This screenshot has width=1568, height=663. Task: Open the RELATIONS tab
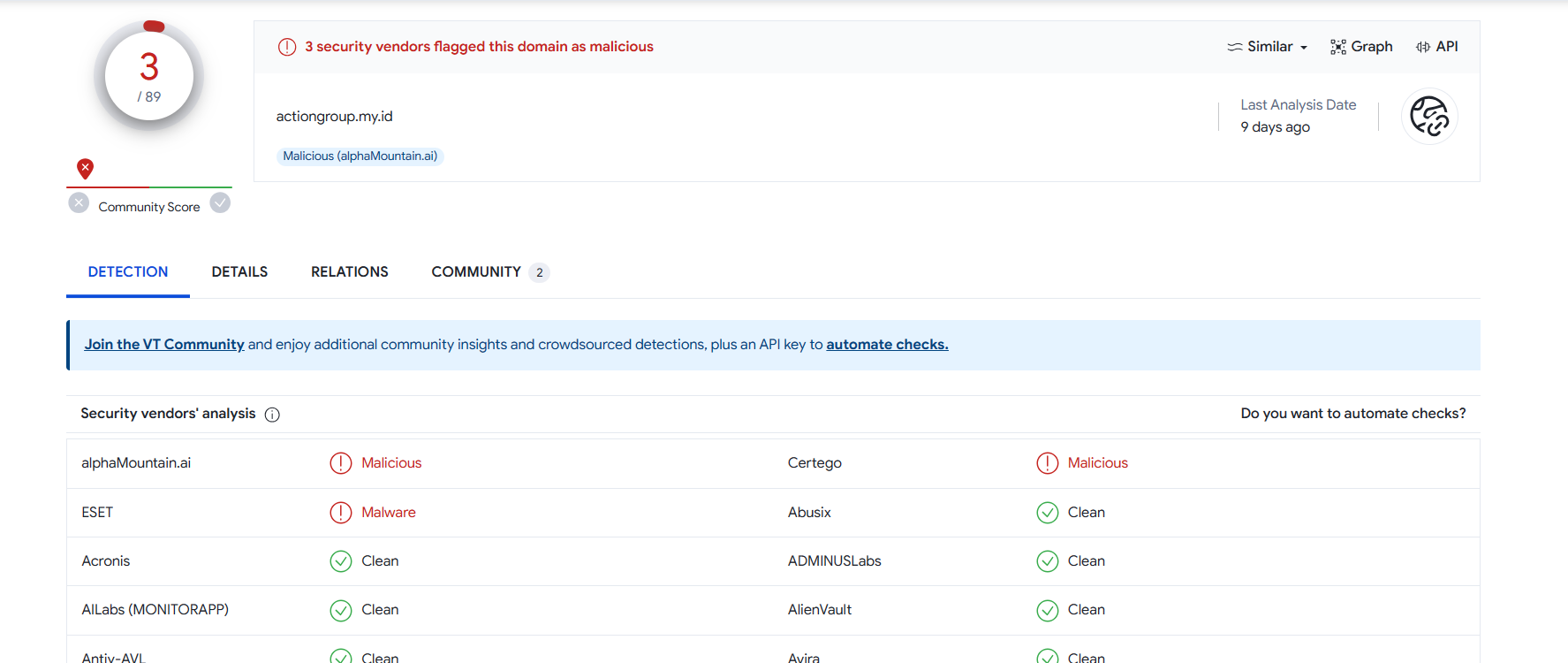coord(349,272)
